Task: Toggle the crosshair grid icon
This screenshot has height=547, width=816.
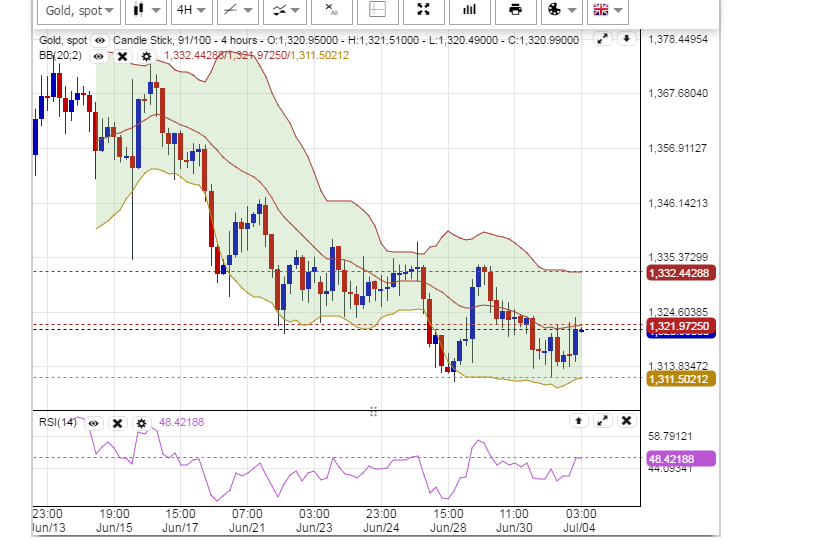Action: pos(377,11)
